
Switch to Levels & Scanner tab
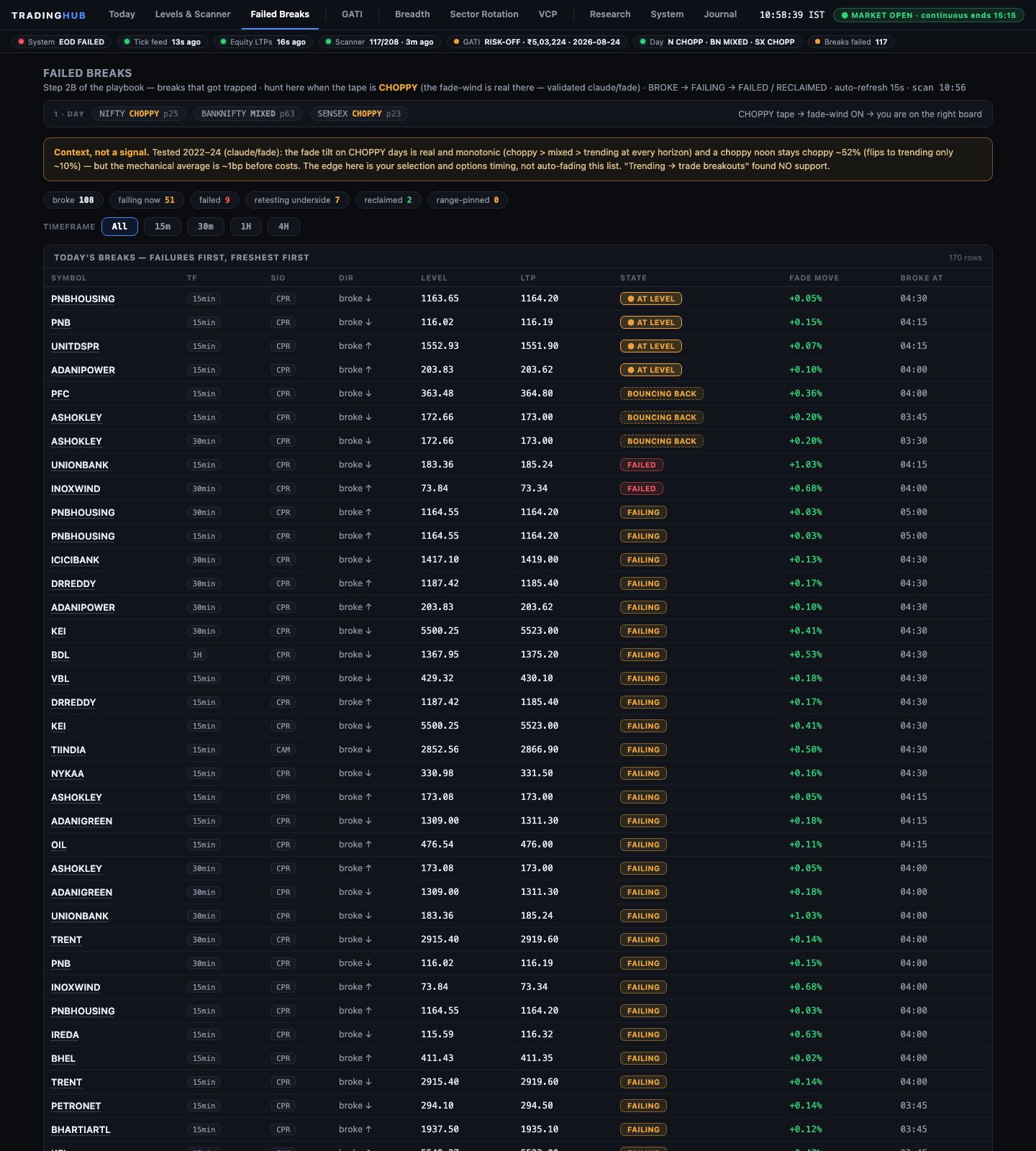tap(193, 14)
